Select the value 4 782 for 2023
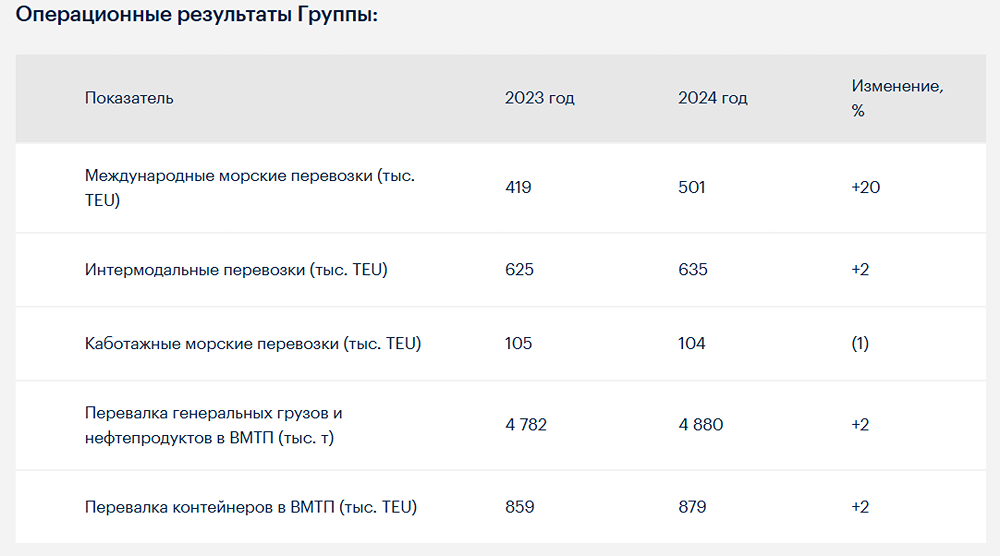This screenshot has width=1000, height=556. (x=526, y=425)
